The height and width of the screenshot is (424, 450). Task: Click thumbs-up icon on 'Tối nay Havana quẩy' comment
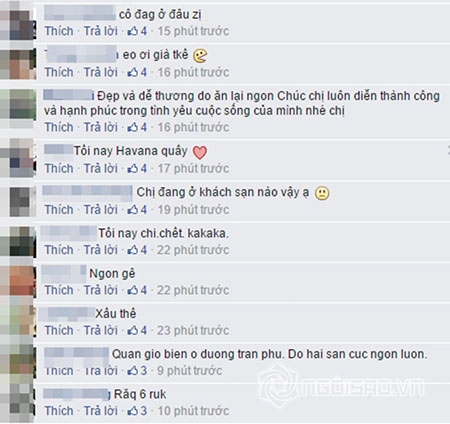click(x=133, y=169)
